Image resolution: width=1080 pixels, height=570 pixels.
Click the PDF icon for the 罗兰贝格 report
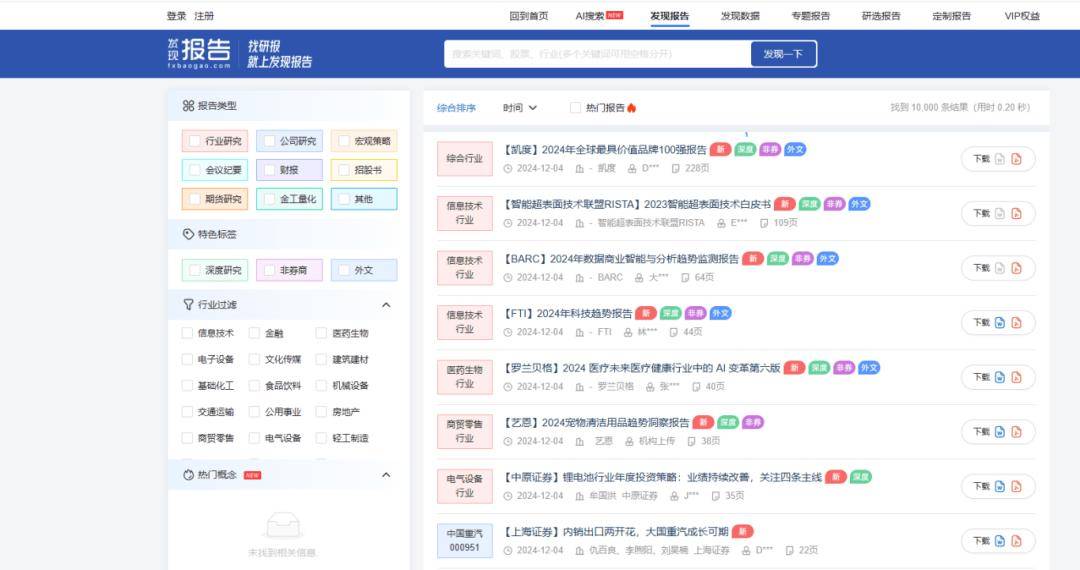[x=1016, y=377]
